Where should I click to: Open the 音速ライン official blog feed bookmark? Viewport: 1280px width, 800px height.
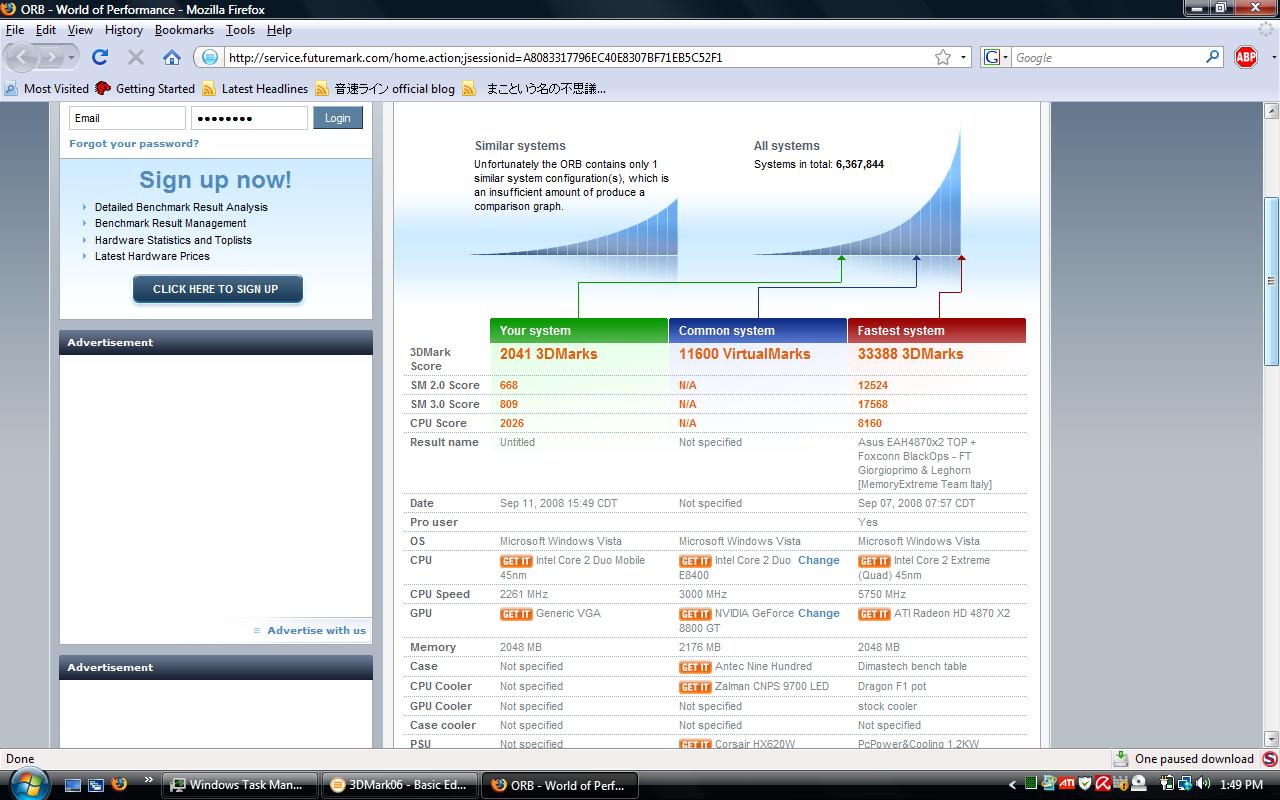tap(385, 88)
